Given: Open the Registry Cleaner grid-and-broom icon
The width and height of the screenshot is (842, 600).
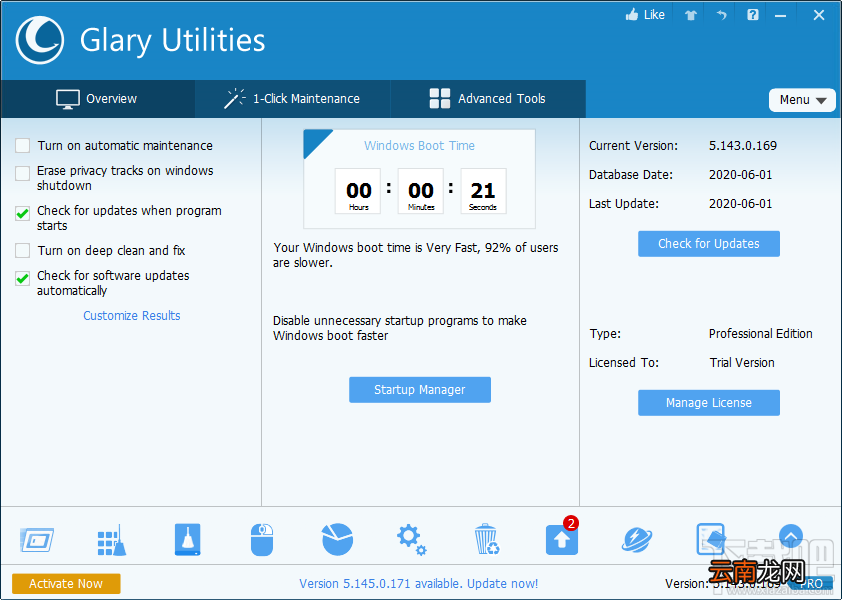Looking at the screenshot, I should click(112, 540).
